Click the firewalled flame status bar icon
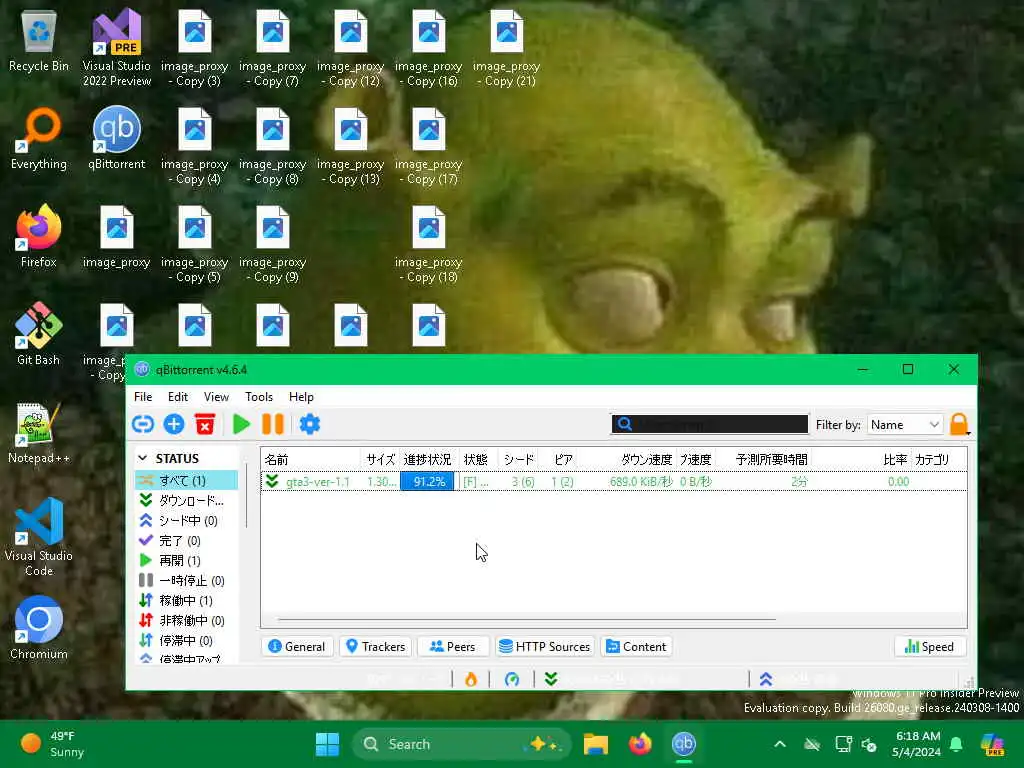The height and width of the screenshot is (768, 1024). coord(470,679)
